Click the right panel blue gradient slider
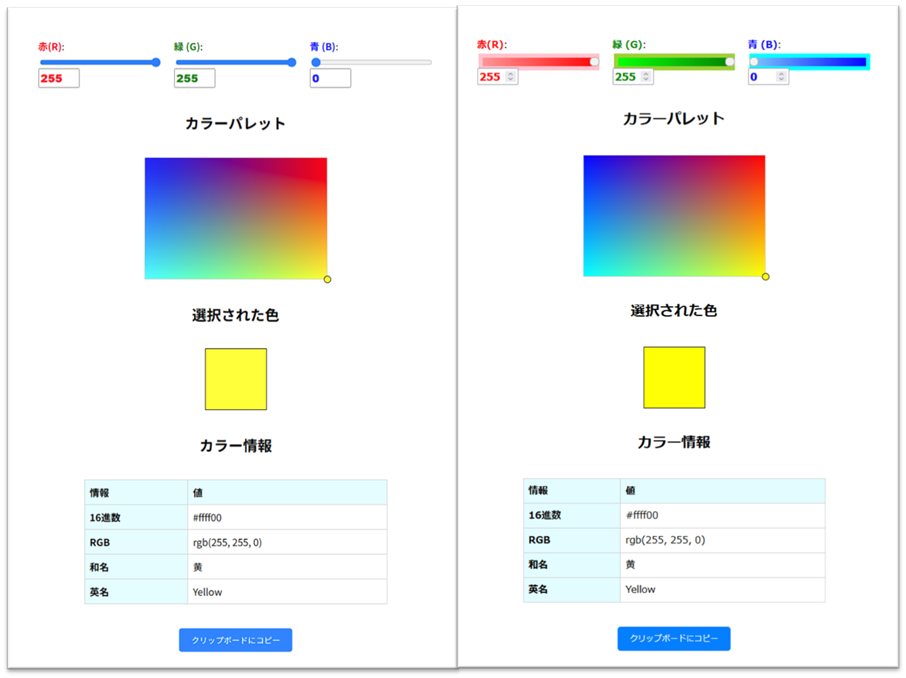 [809, 62]
